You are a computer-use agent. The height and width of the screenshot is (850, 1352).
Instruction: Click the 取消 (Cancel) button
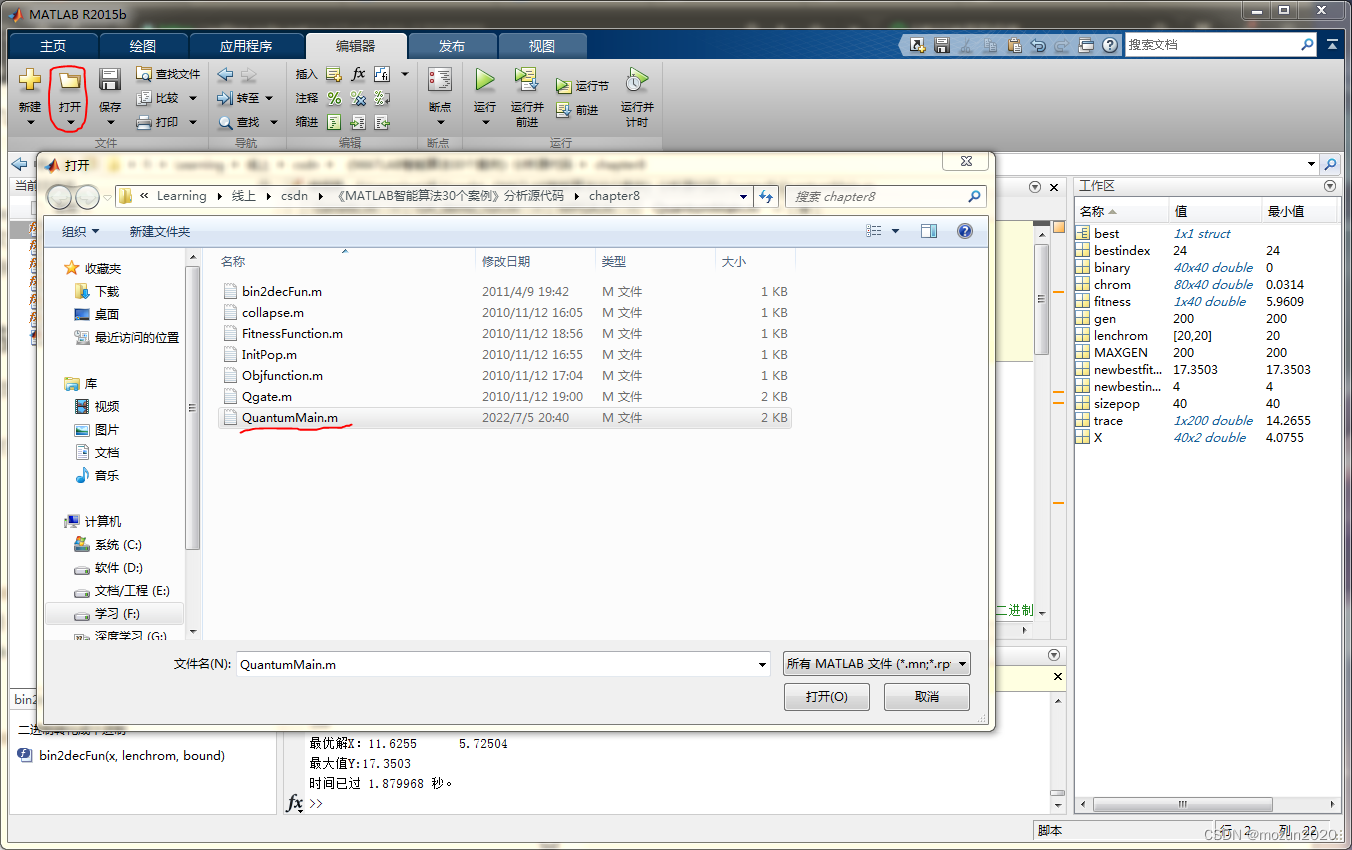pyautogui.click(x=927, y=697)
